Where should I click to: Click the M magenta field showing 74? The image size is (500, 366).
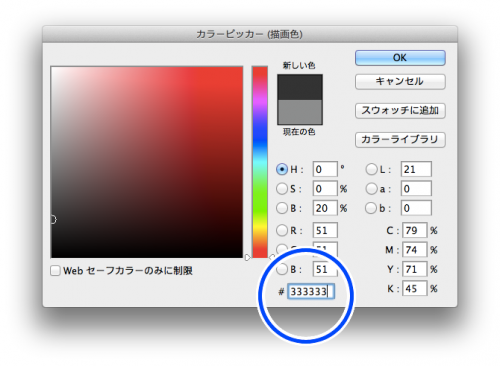coord(415,250)
